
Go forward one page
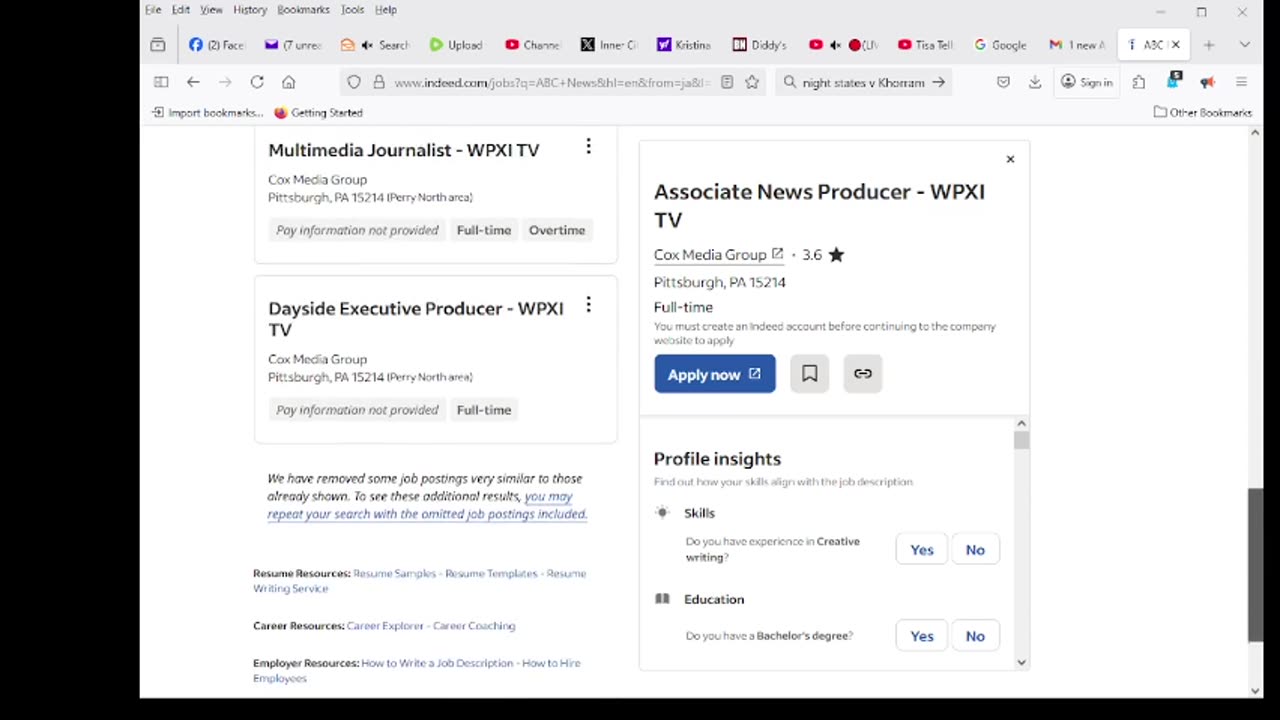(225, 82)
